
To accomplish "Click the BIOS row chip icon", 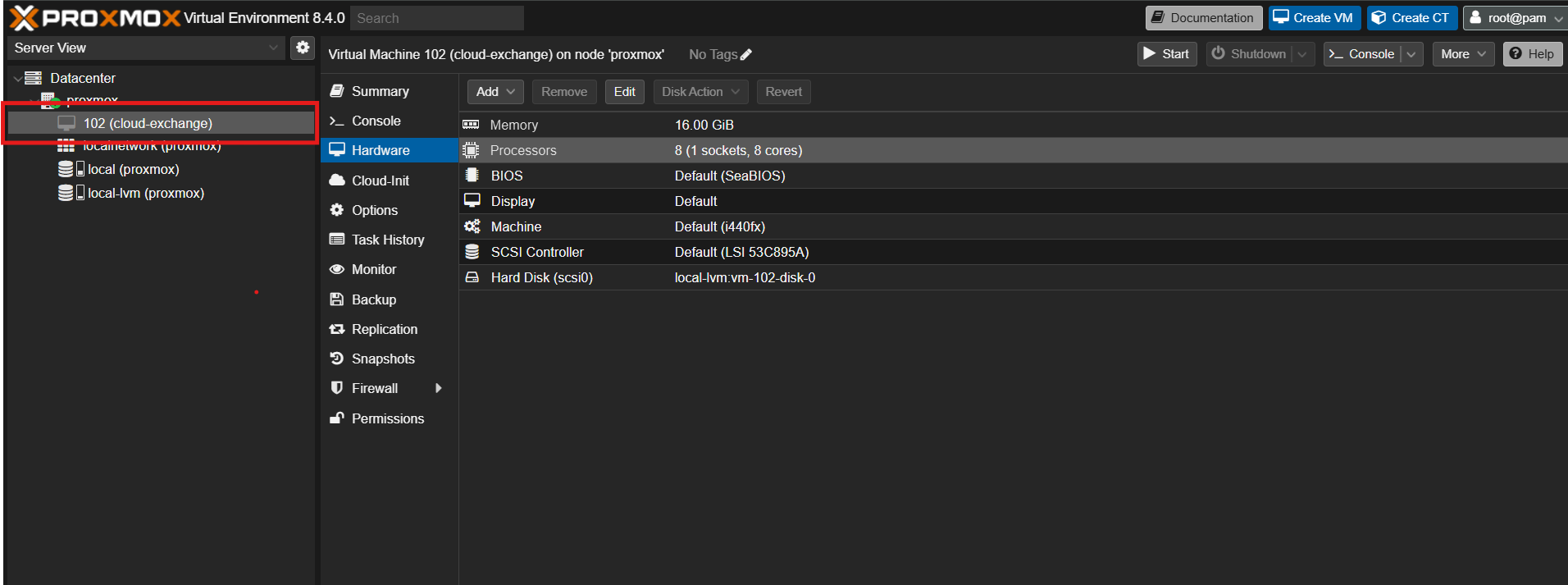I will pos(472,176).
